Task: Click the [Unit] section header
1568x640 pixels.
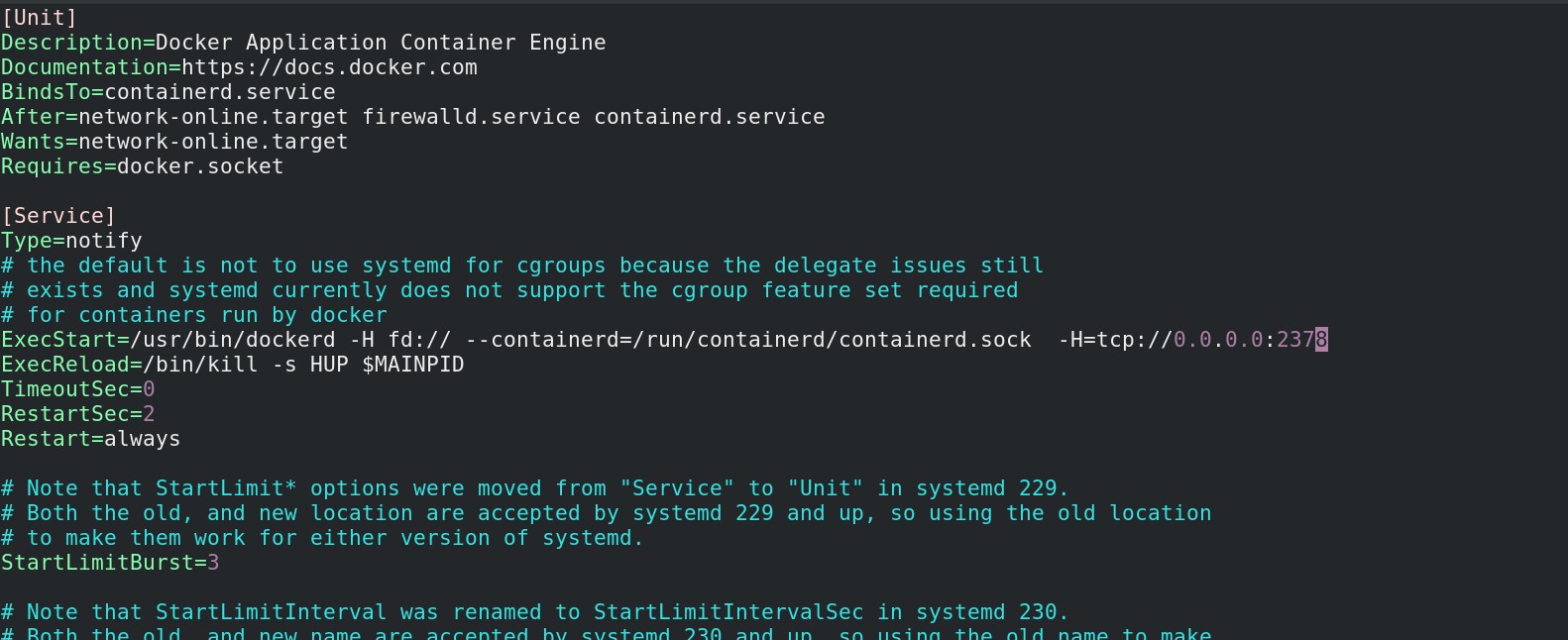Action: point(39,18)
